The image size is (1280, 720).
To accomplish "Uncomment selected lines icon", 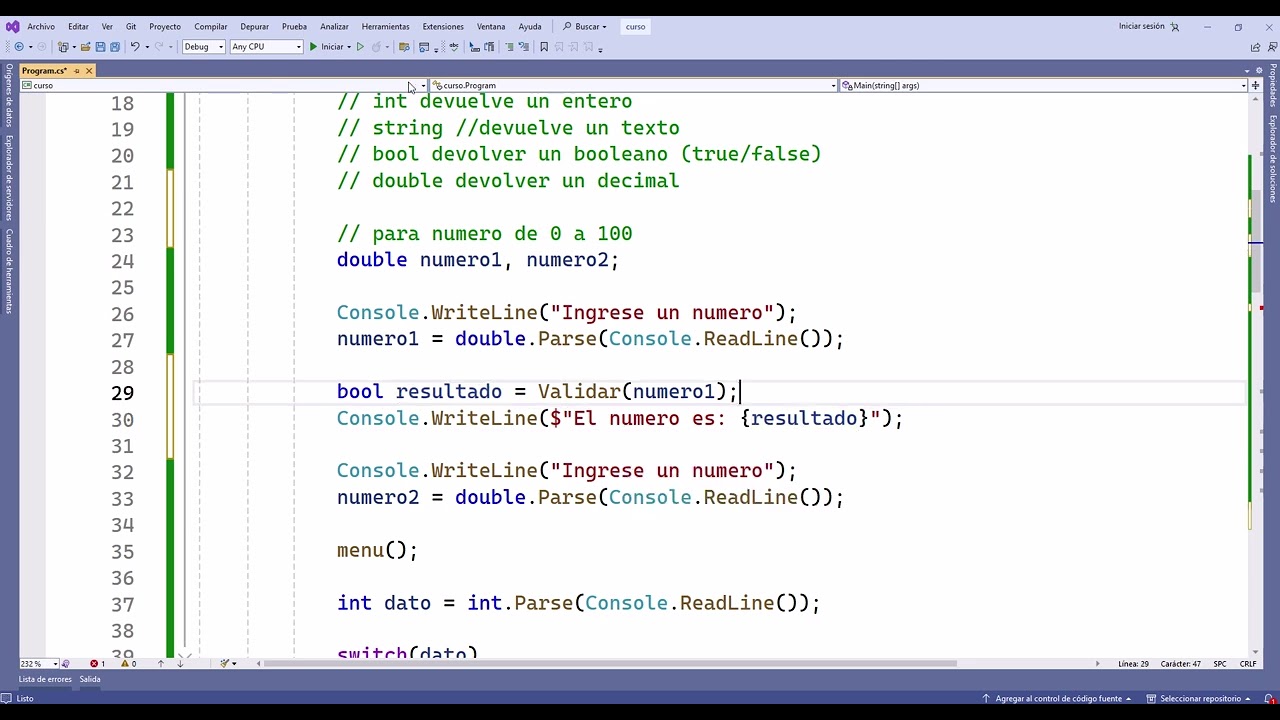I will (523, 47).
